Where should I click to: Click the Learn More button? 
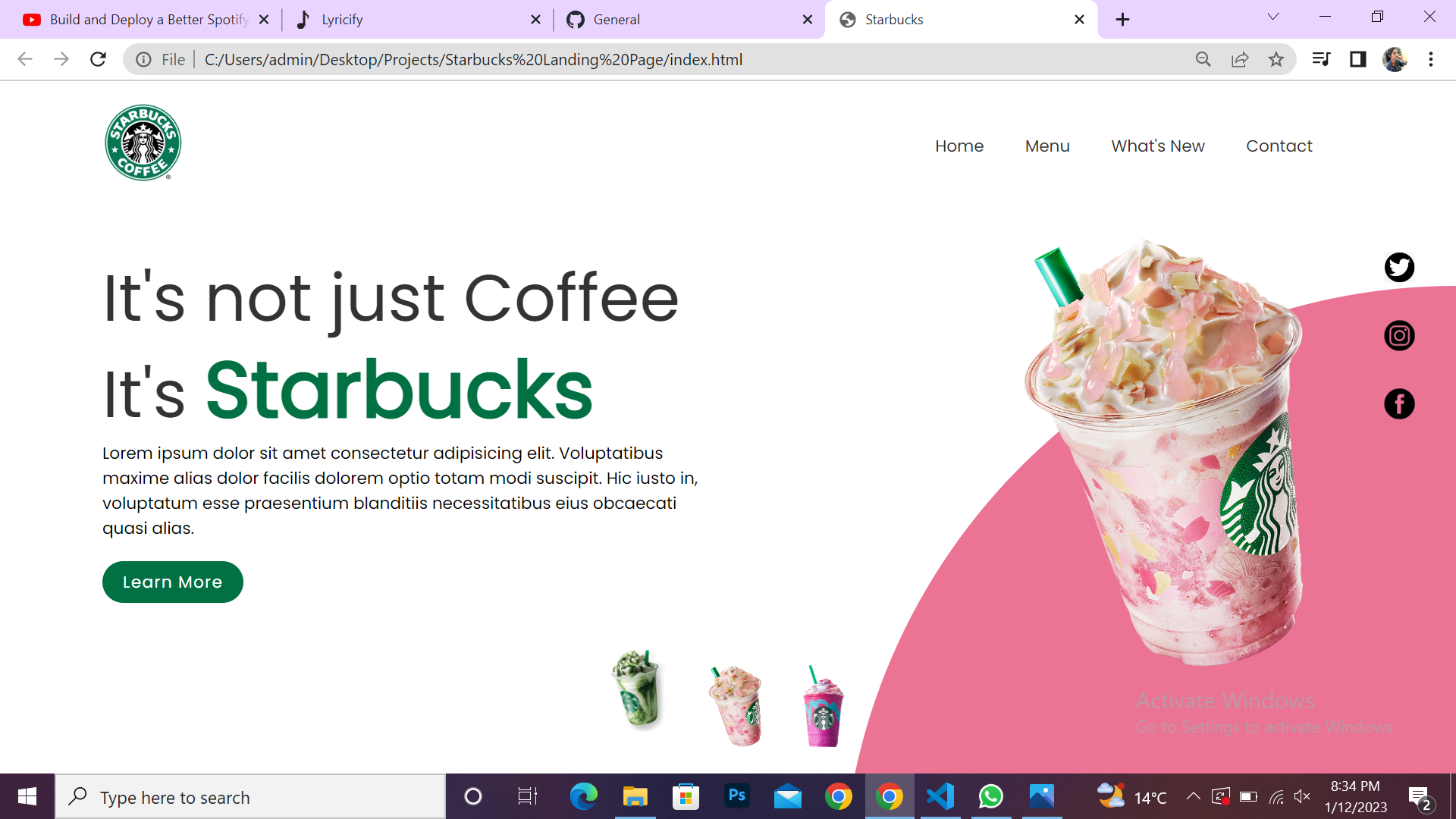click(x=172, y=582)
